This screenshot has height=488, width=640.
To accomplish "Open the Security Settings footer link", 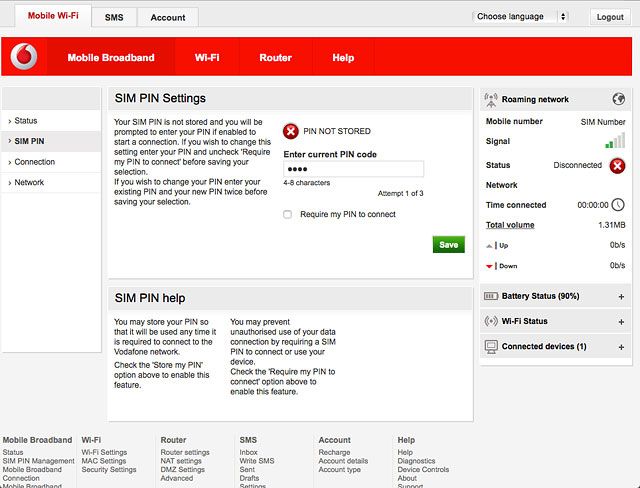I will [109, 469].
